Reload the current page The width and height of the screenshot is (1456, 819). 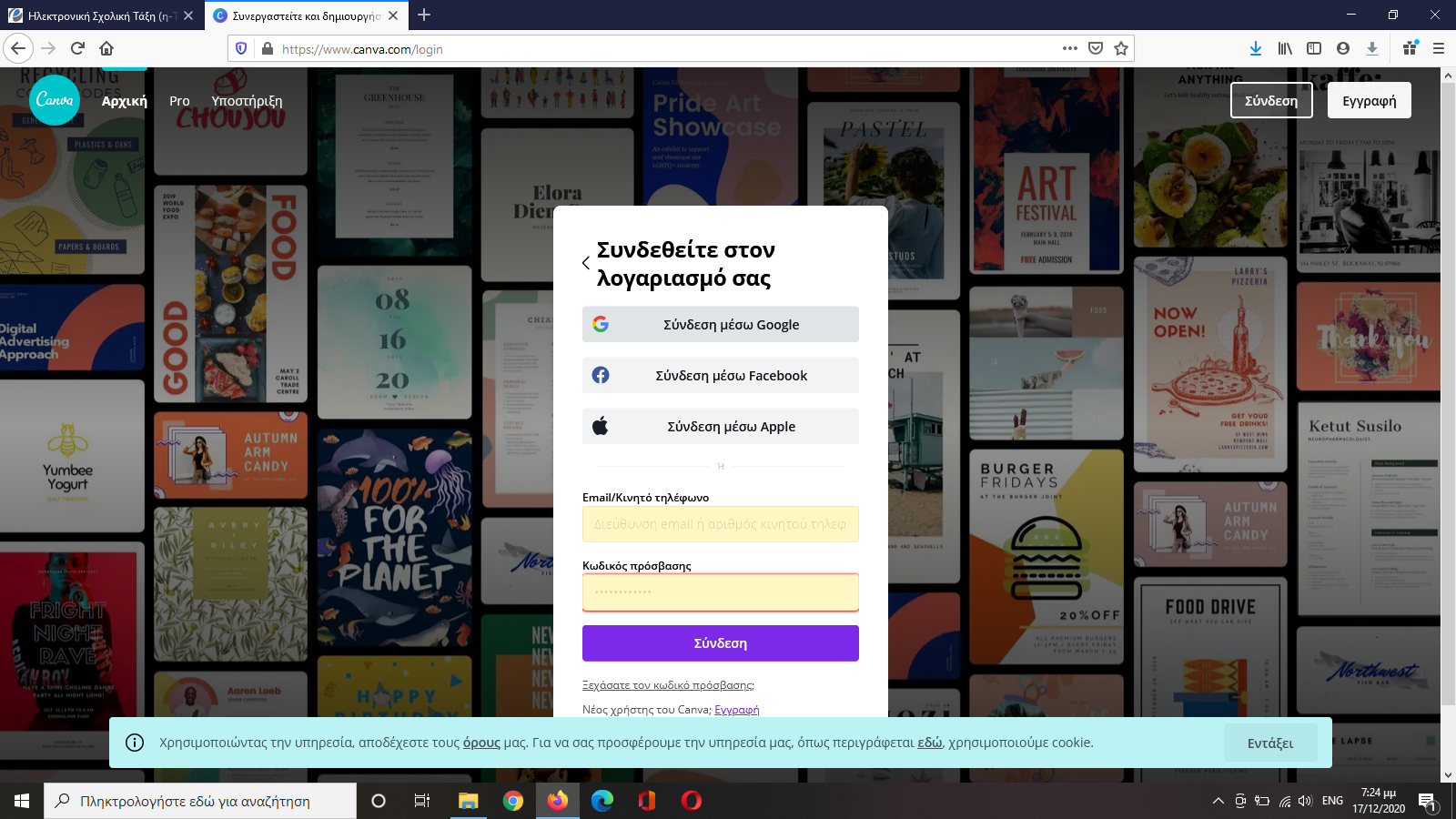click(x=77, y=48)
